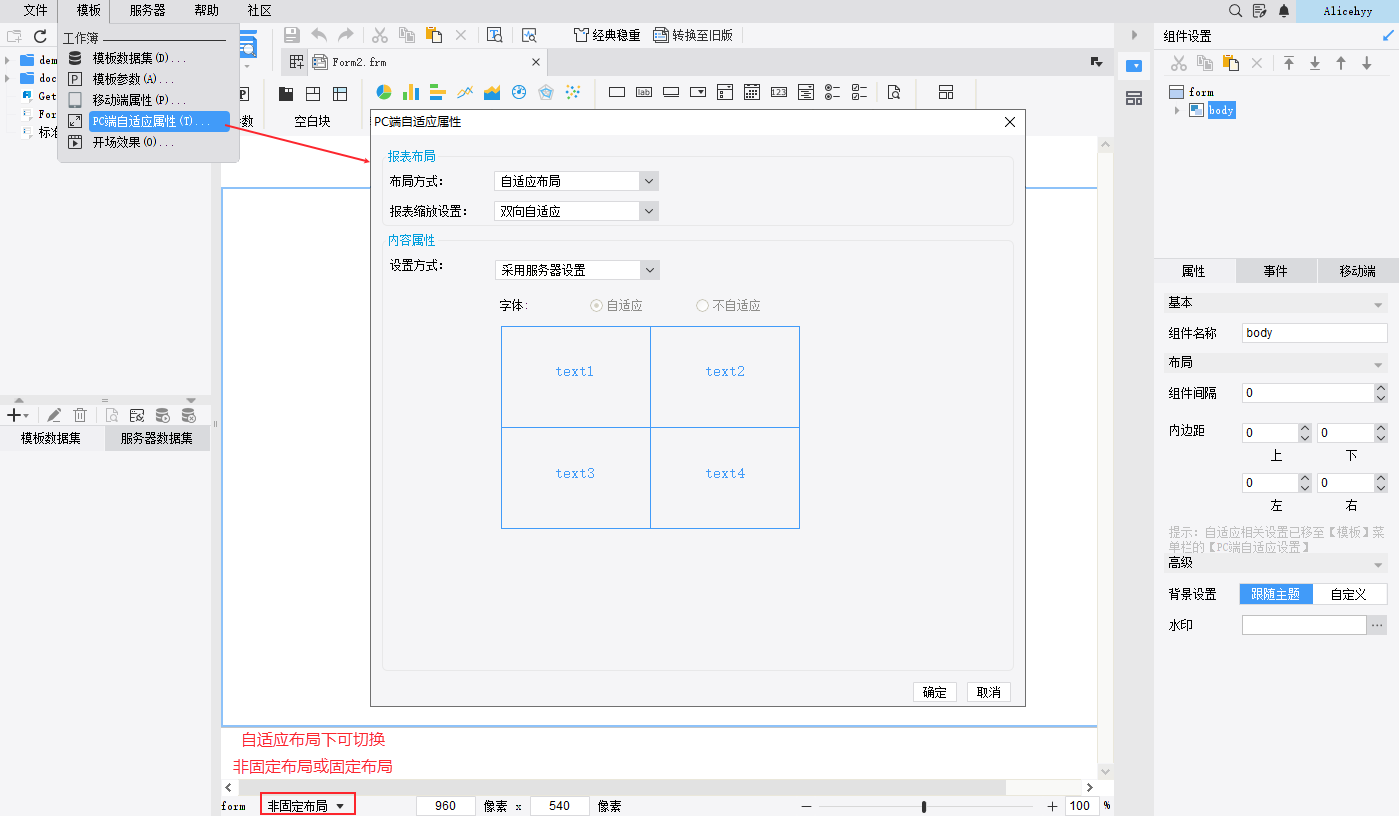This screenshot has width=1399, height=817.
Task: Click the zoom in plus button
Action: click(x=1052, y=806)
